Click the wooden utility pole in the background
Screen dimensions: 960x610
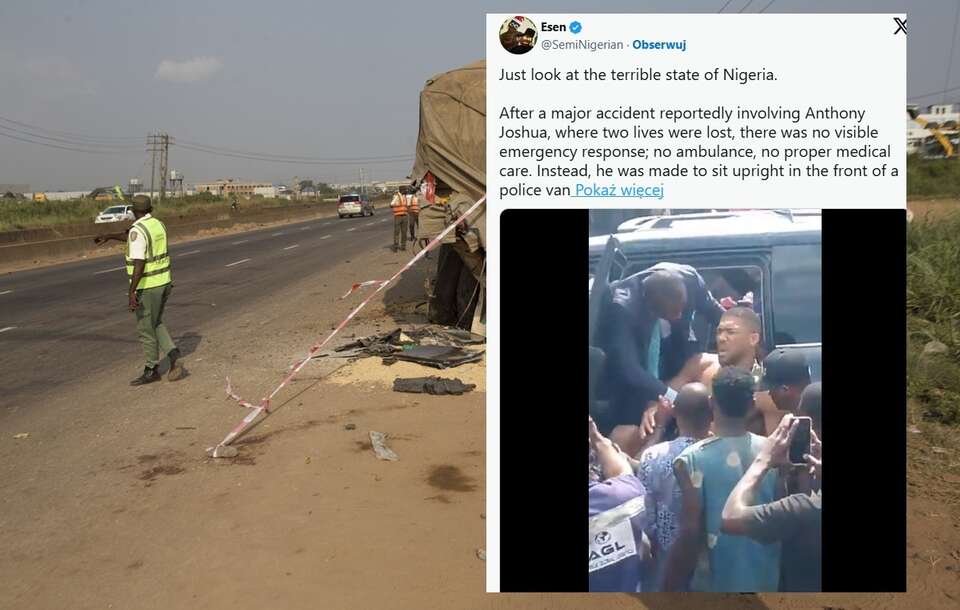coord(160,165)
